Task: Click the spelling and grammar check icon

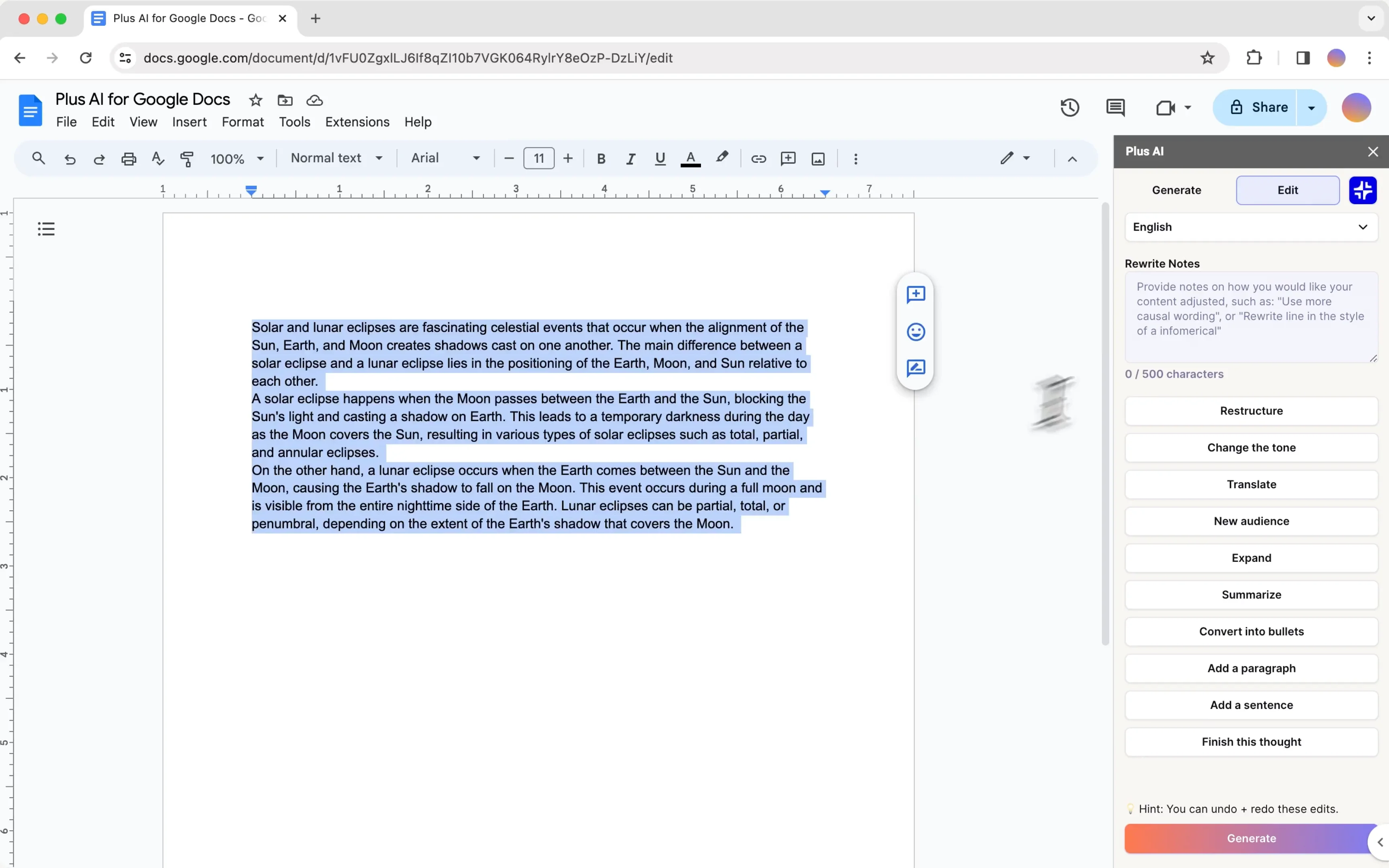Action: click(x=158, y=158)
